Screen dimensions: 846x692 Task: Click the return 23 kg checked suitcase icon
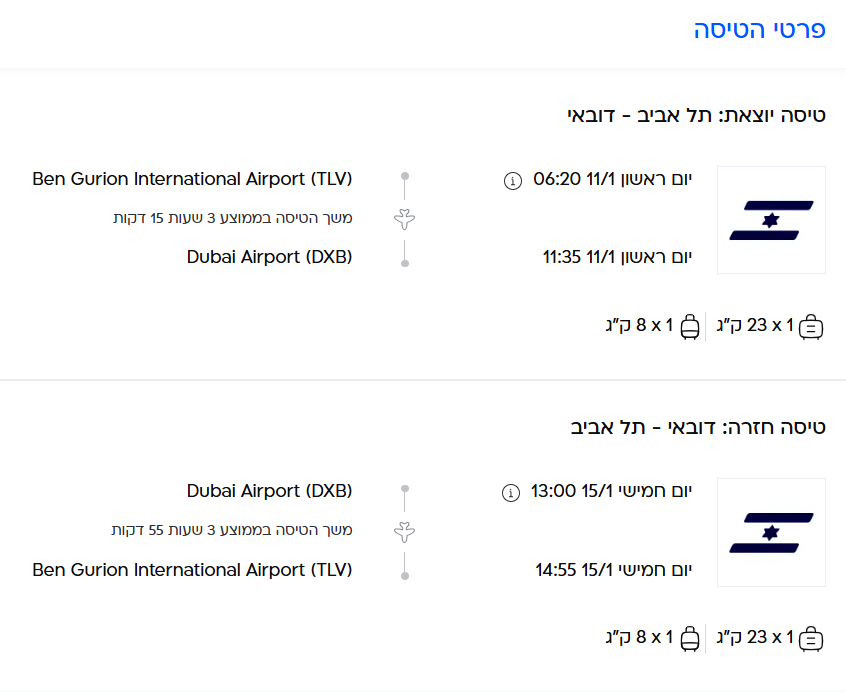811,638
